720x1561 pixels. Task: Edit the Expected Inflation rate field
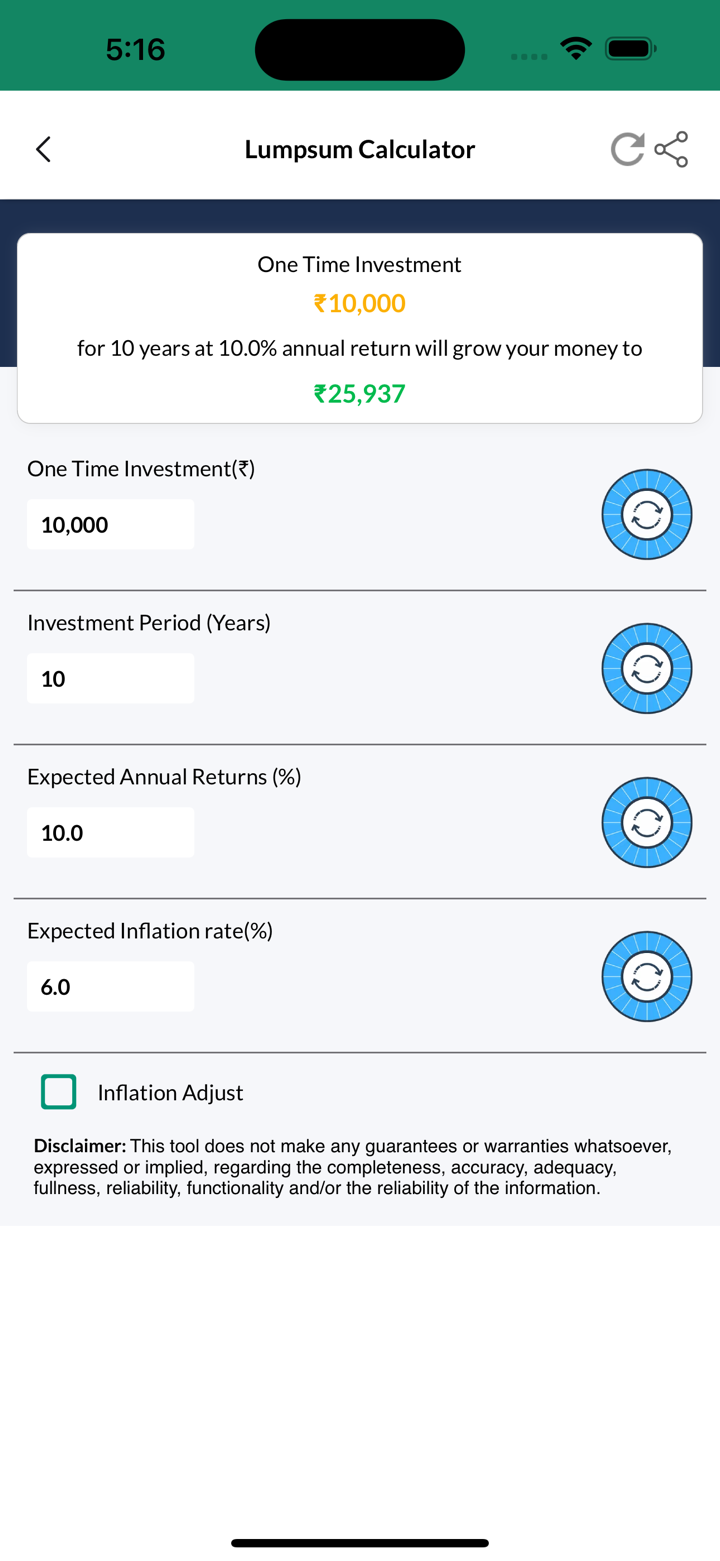click(111, 987)
